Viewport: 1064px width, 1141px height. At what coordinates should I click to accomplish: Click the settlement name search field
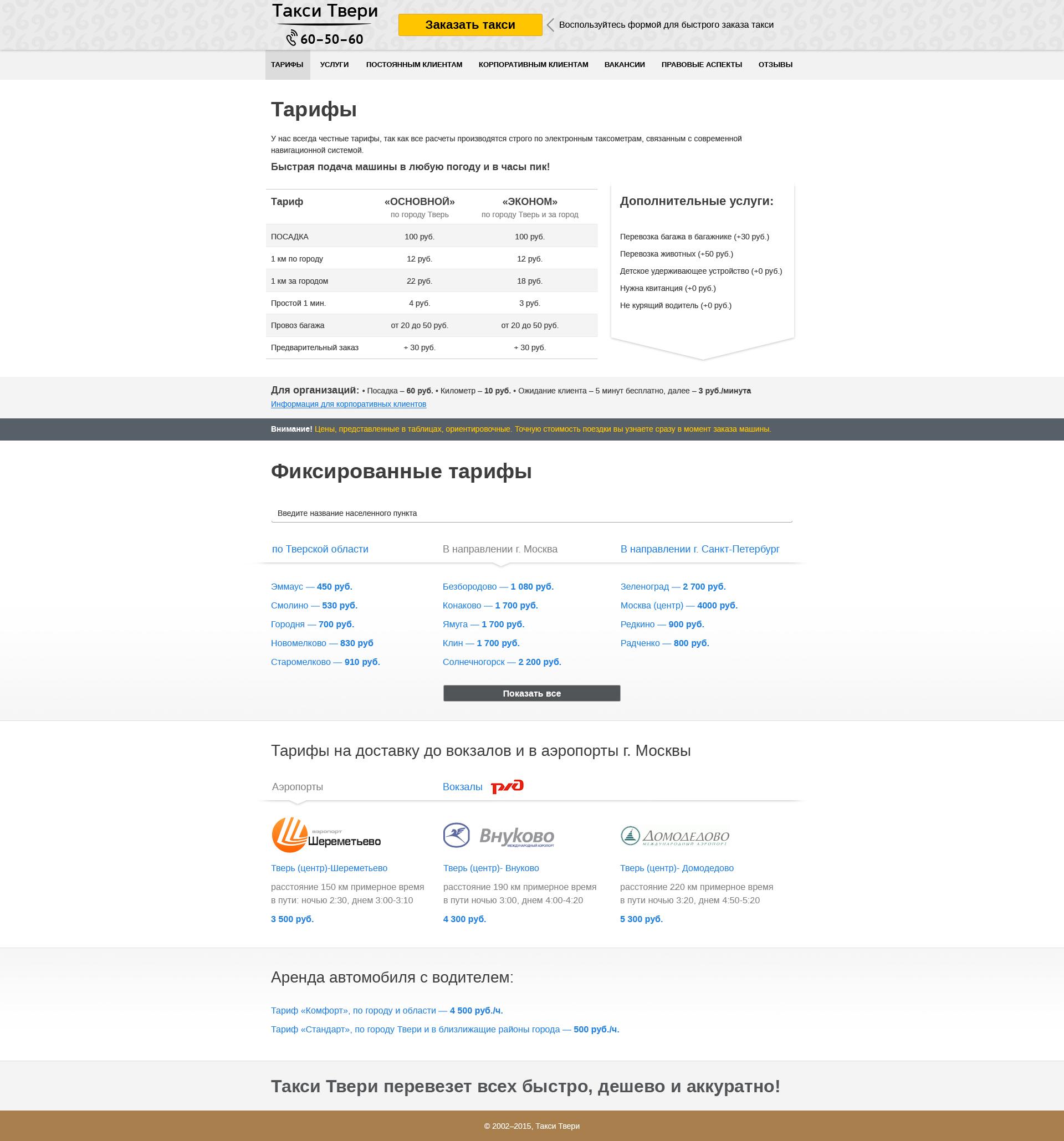tap(531, 513)
